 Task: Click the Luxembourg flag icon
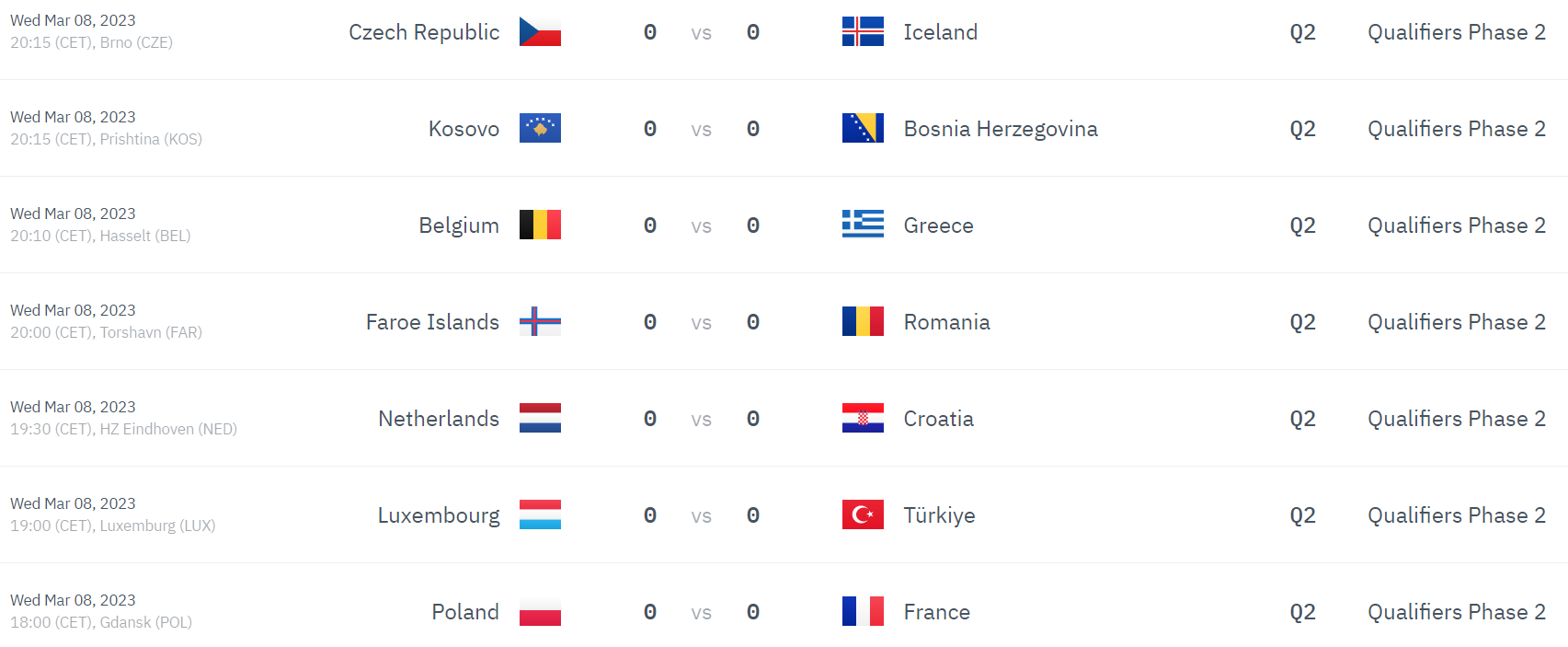pos(540,515)
